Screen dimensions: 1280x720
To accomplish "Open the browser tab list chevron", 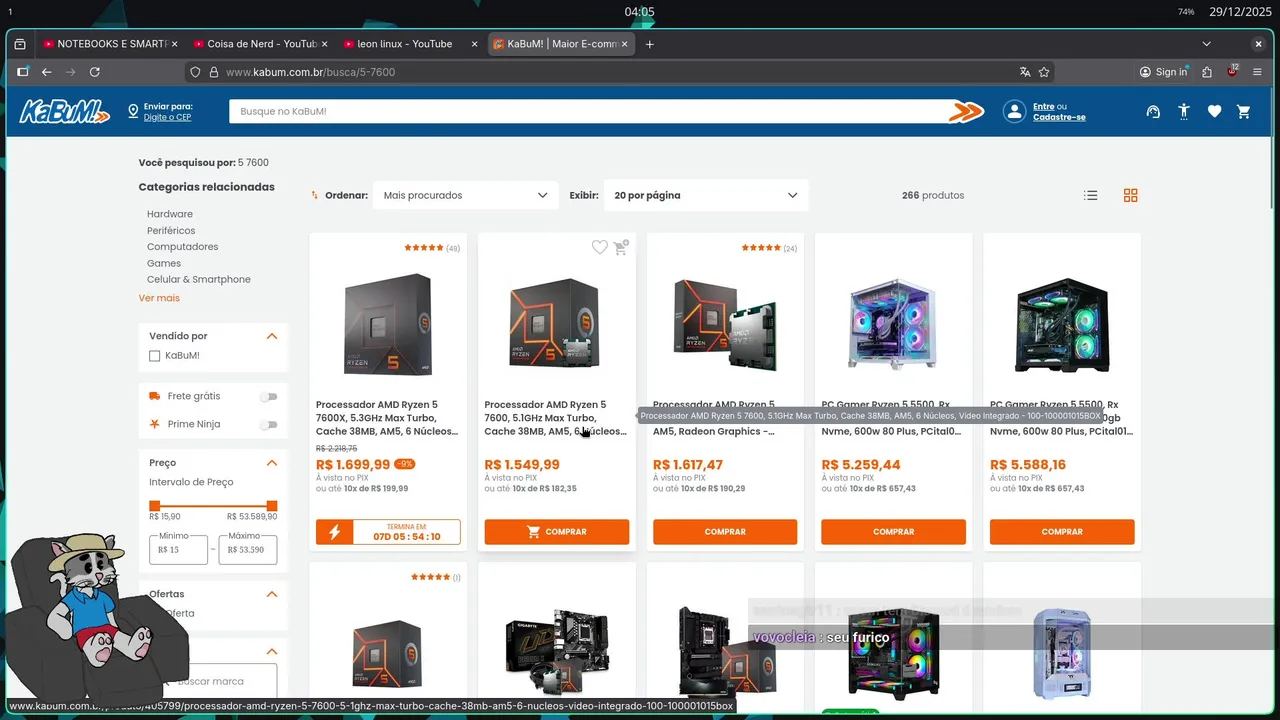I will coord(1206,44).
